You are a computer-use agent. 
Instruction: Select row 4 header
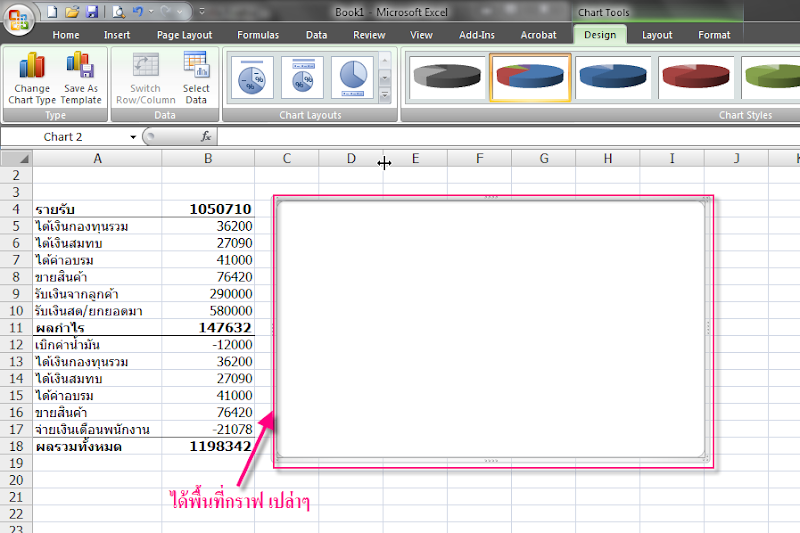click(16, 209)
